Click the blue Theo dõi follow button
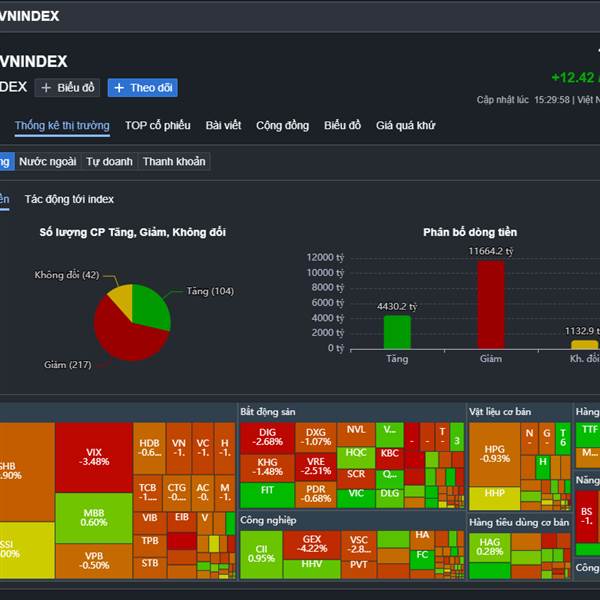 143,88
